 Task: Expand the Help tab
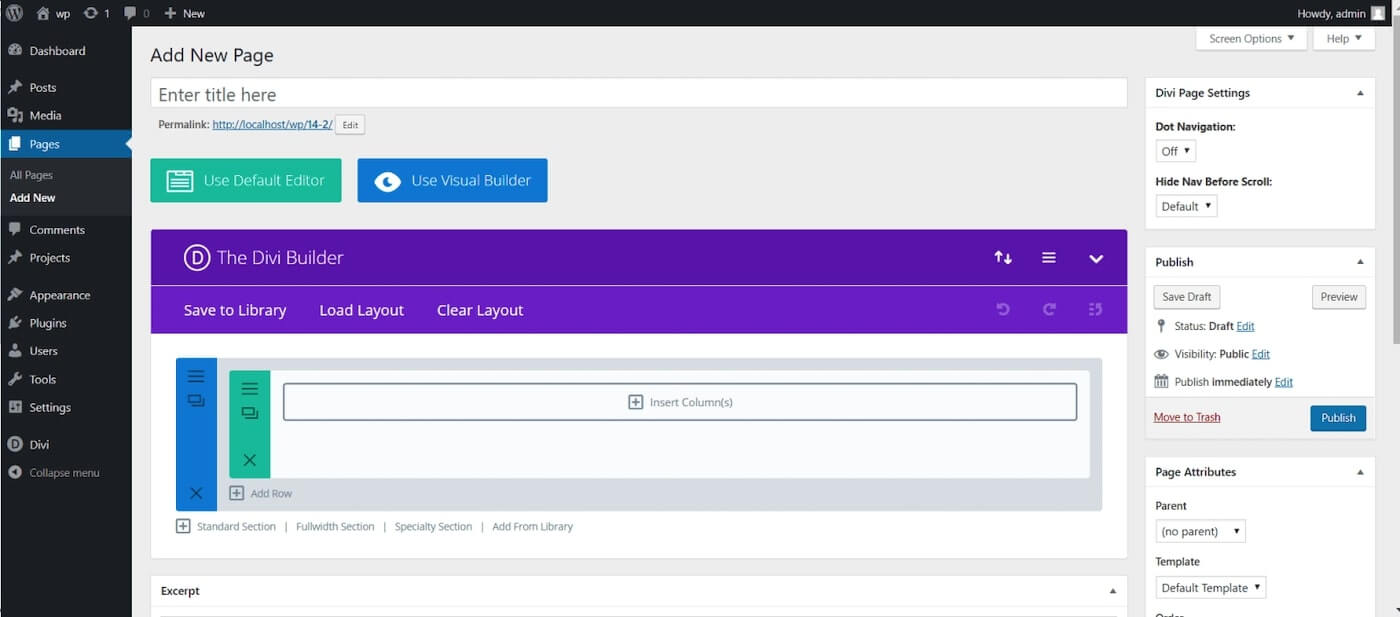click(x=1344, y=39)
